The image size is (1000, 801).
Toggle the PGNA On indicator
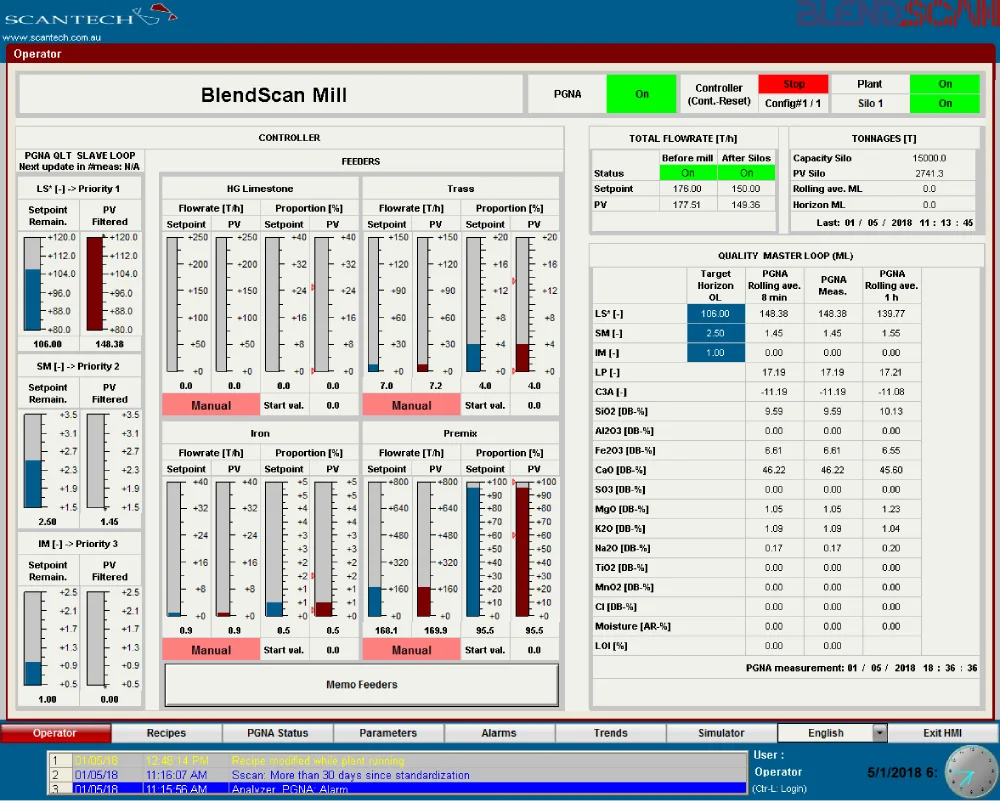641,94
